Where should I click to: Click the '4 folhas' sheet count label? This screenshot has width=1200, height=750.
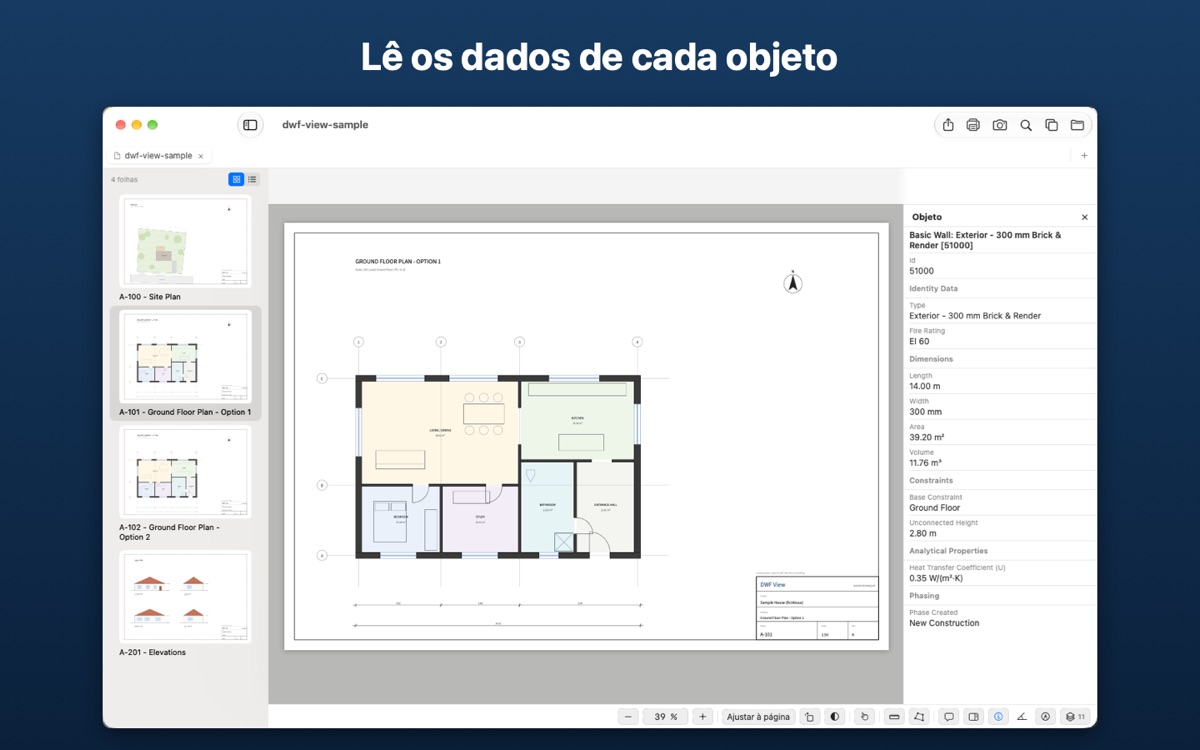[124, 180]
